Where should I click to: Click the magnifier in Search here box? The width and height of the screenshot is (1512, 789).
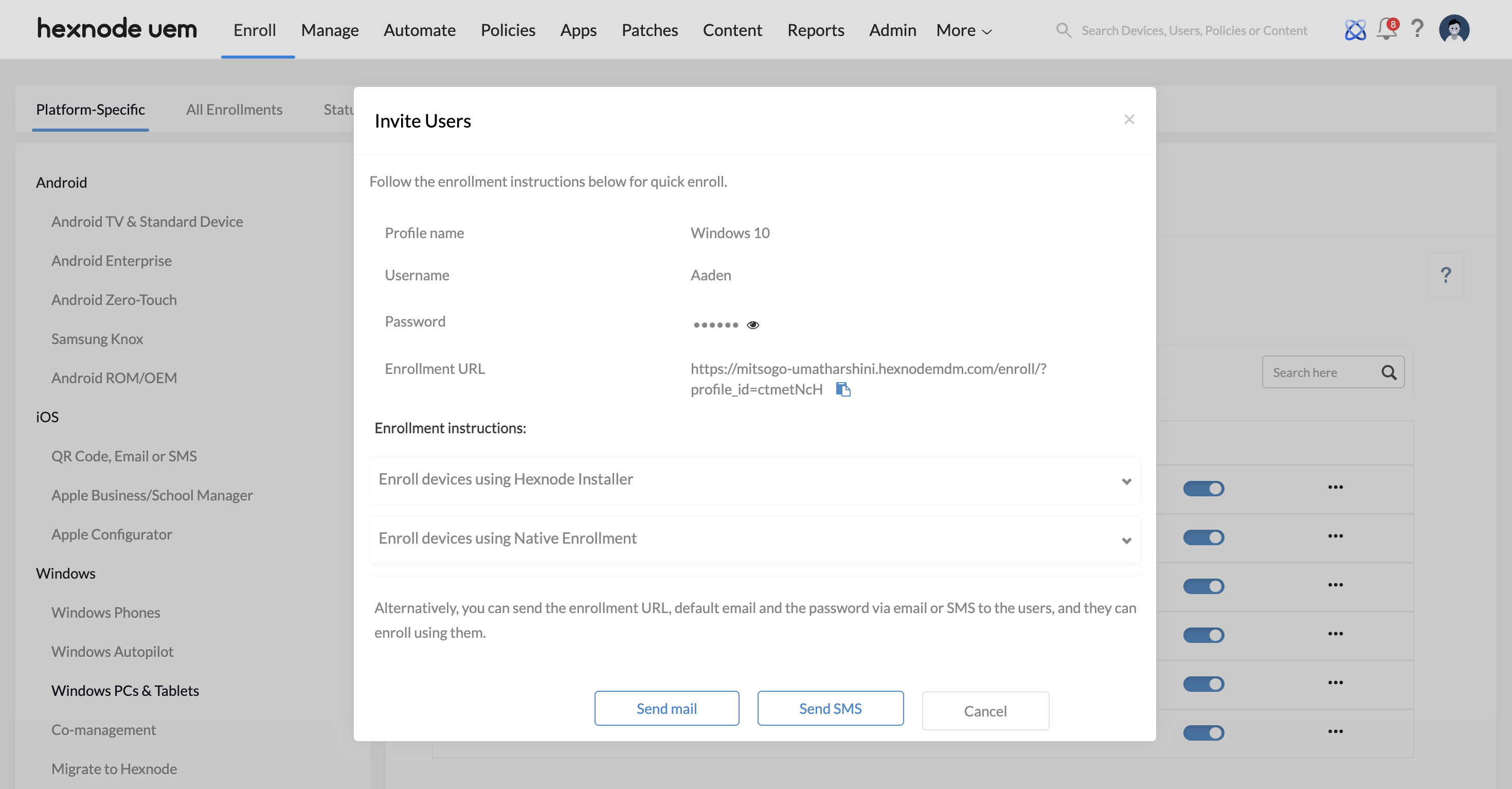pyautogui.click(x=1388, y=372)
